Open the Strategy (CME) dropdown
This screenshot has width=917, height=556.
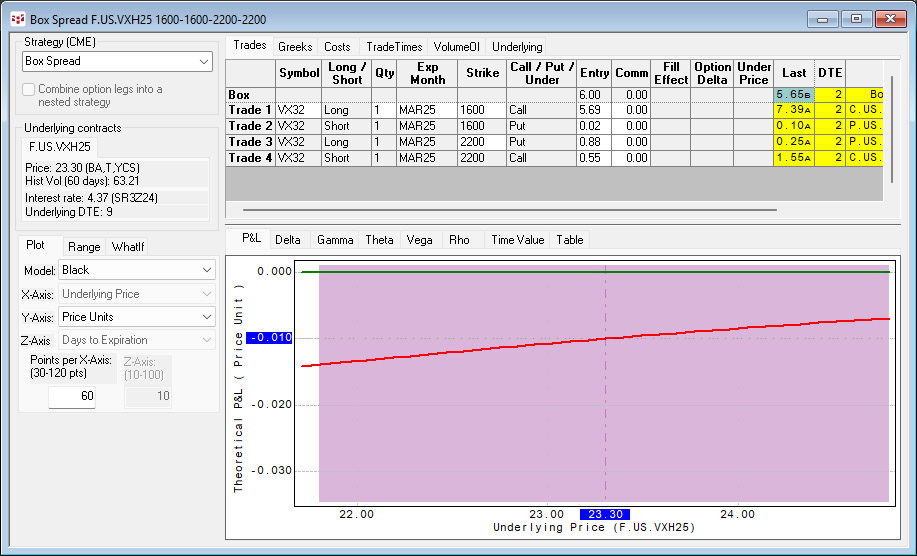point(117,62)
